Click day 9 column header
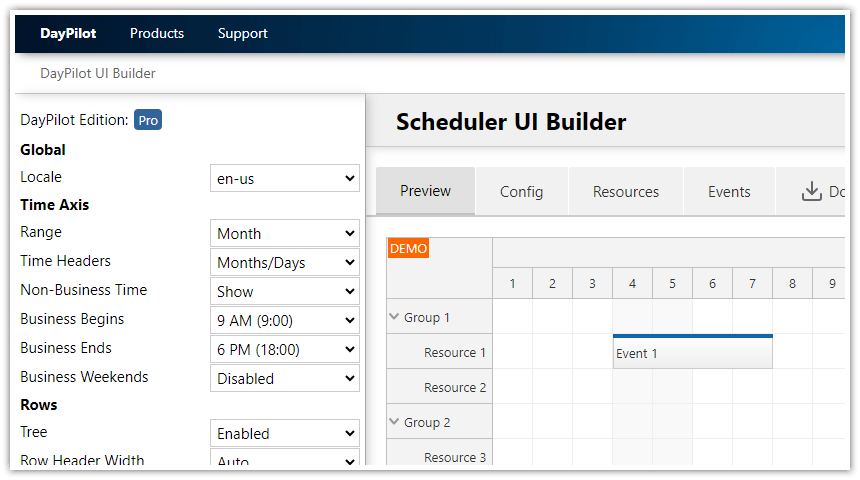This screenshot has height=480, width=860. [829, 283]
